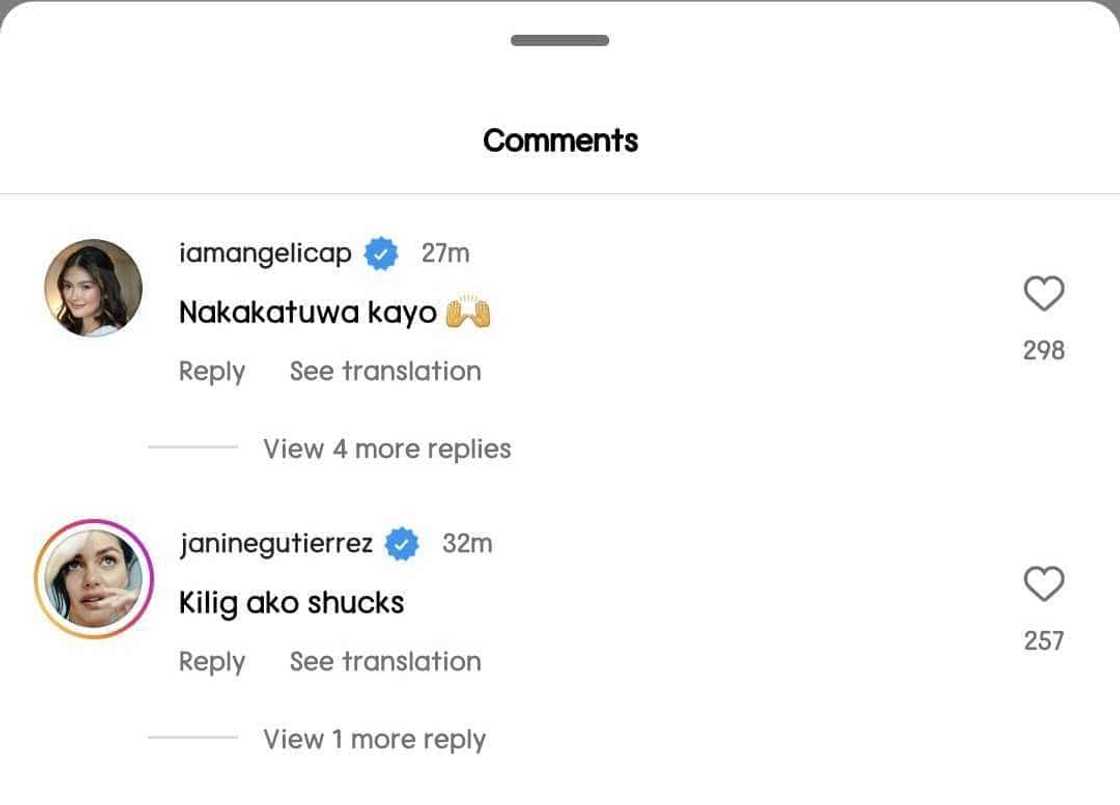Tap the raised hands emoji in the comment
1120x805 pixels.
pos(467,311)
